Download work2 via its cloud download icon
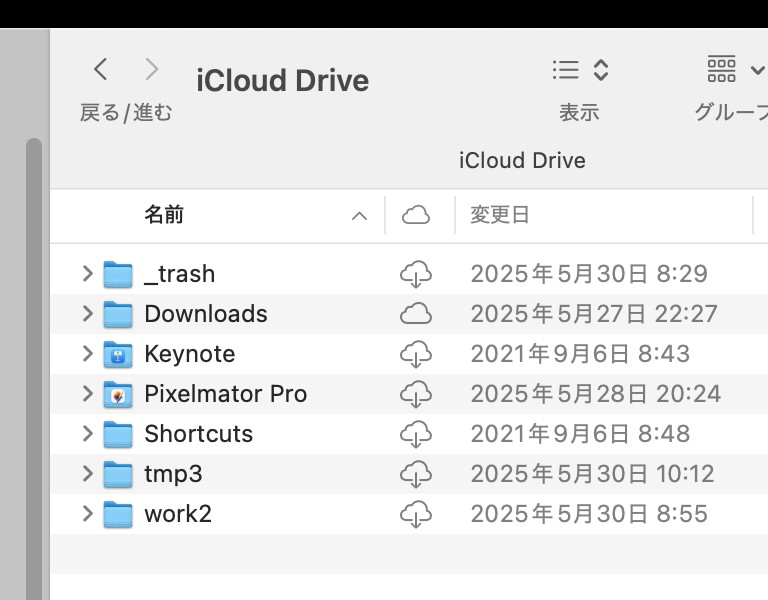The height and width of the screenshot is (600, 768). point(416,515)
